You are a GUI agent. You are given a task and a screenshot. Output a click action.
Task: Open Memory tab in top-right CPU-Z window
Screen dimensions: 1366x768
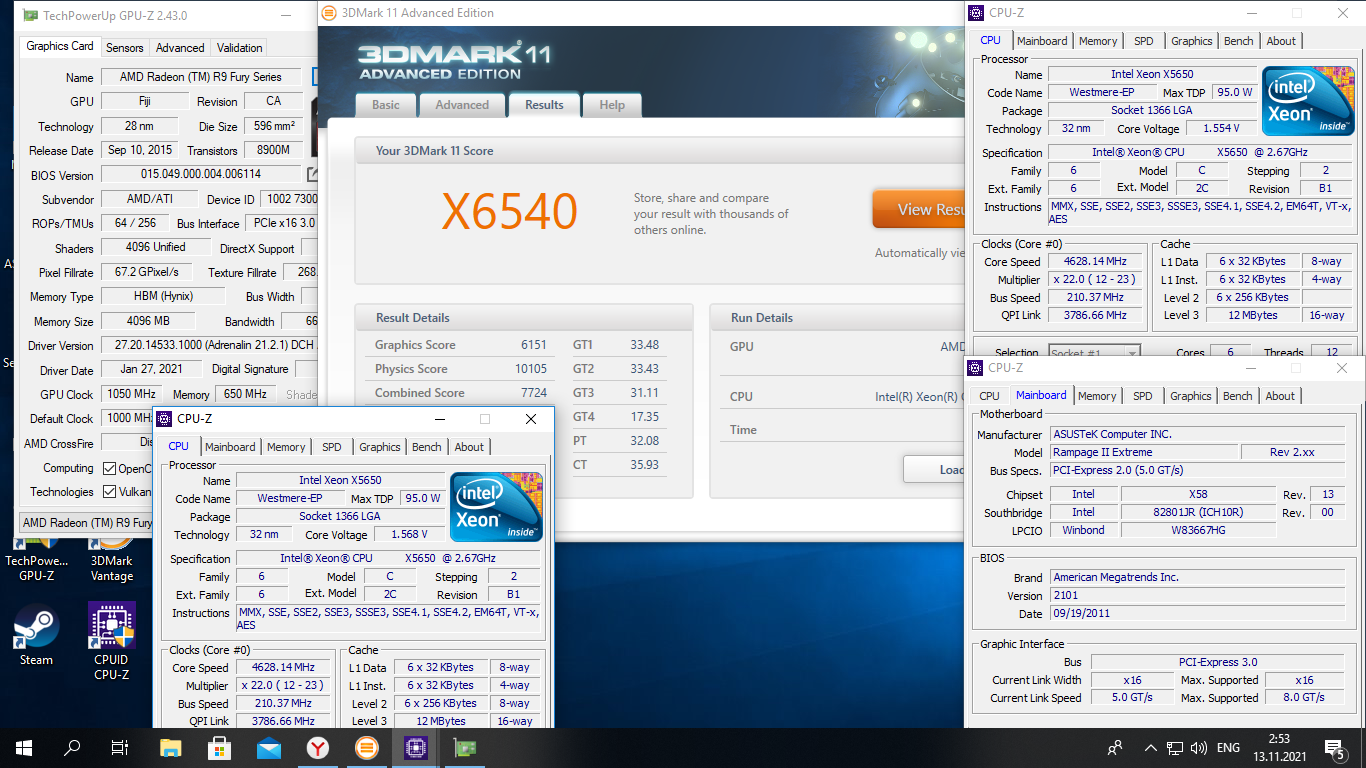[x=1098, y=41]
